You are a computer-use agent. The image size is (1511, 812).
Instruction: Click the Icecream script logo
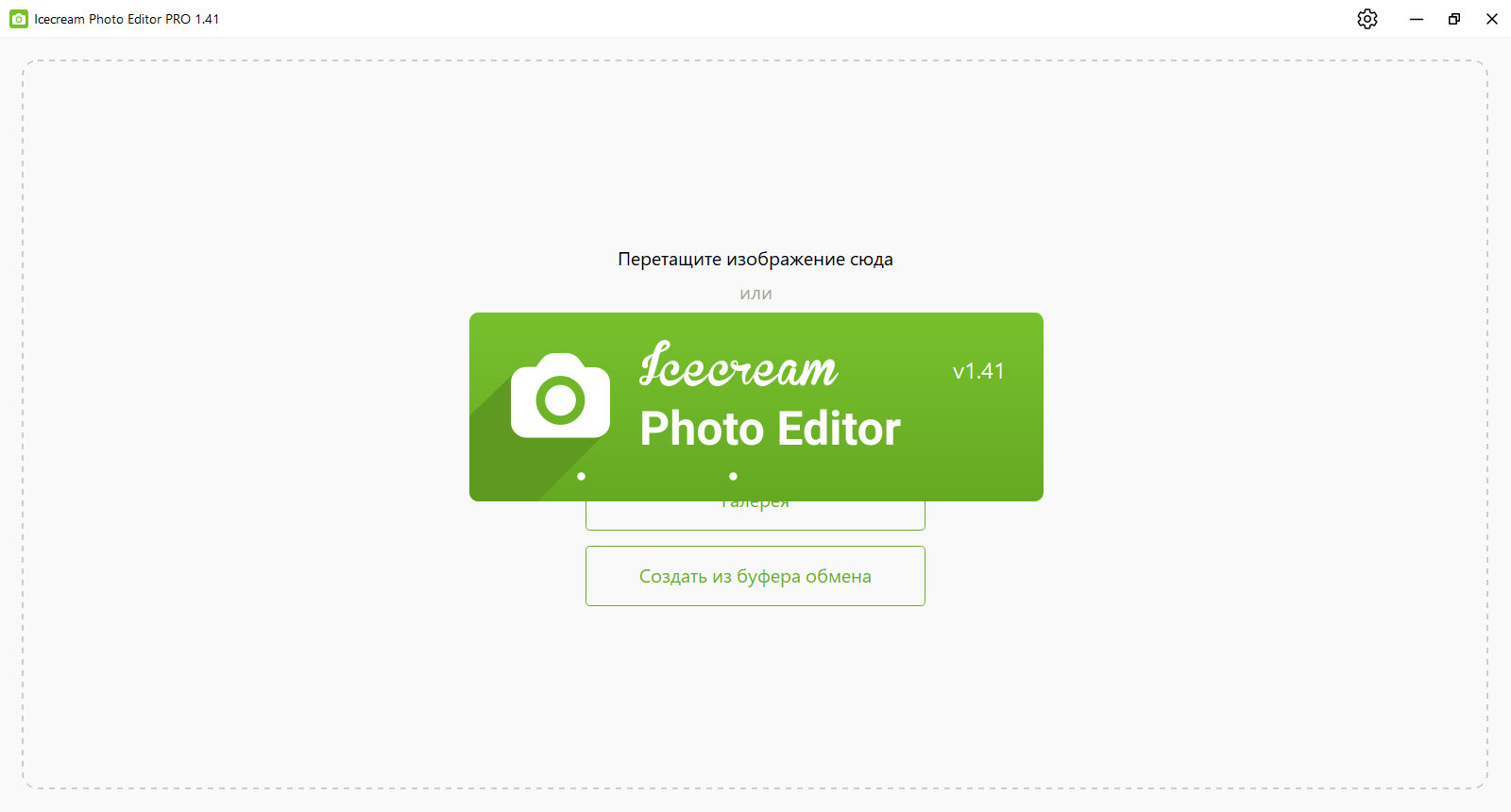point(739,364)
